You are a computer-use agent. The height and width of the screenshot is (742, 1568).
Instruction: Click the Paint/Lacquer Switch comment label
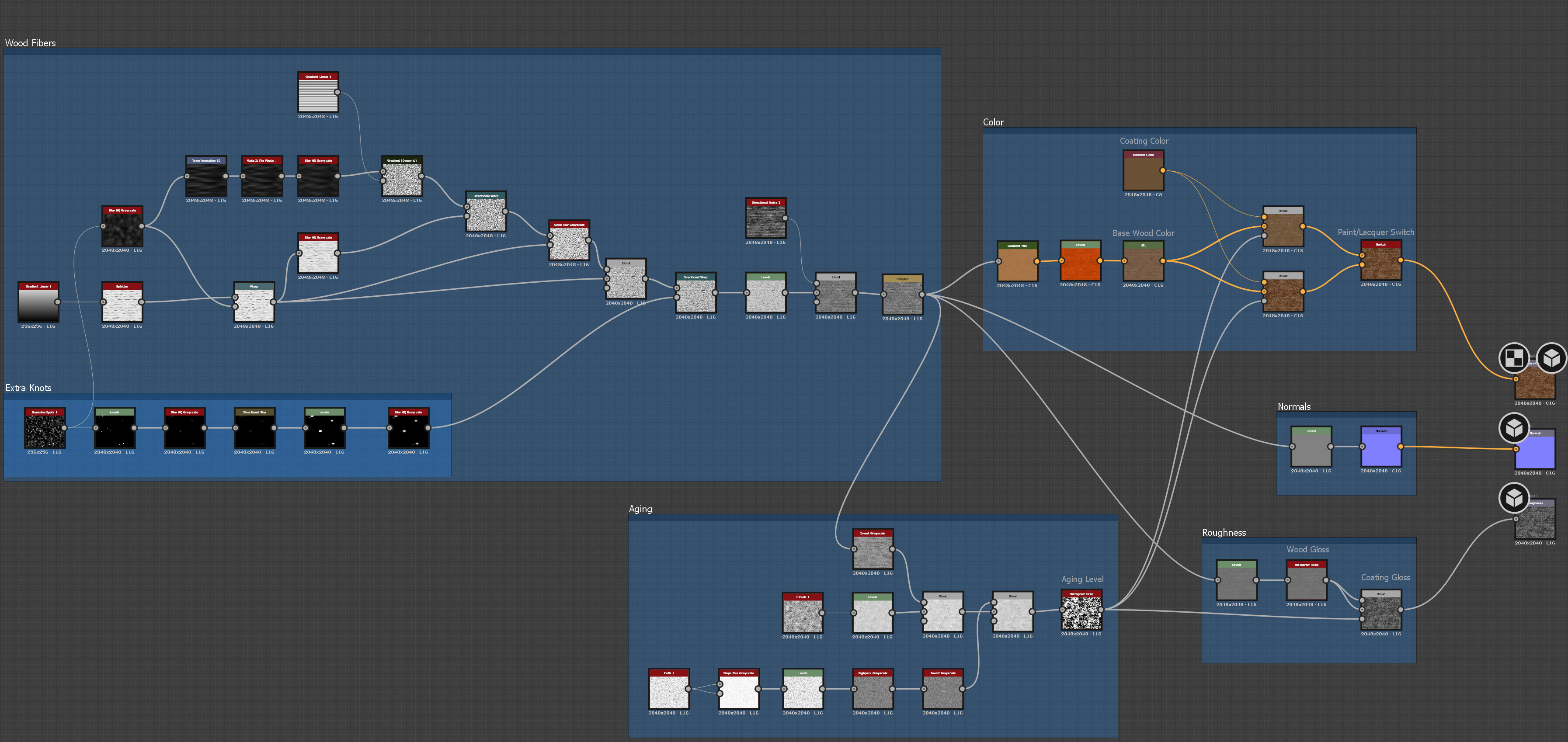[1376, 232]
